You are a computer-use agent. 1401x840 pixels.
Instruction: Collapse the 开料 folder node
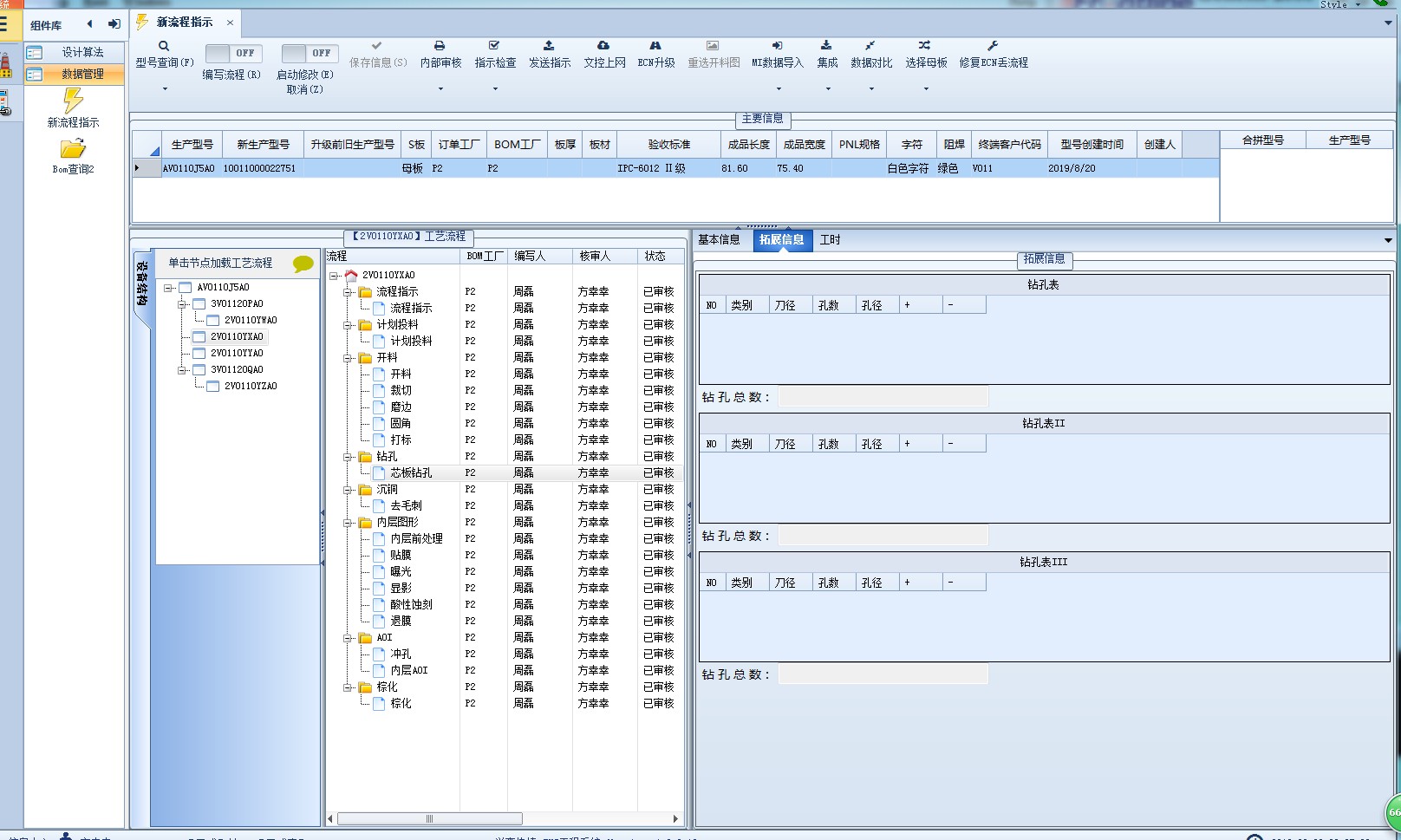[x=347, y=358]
